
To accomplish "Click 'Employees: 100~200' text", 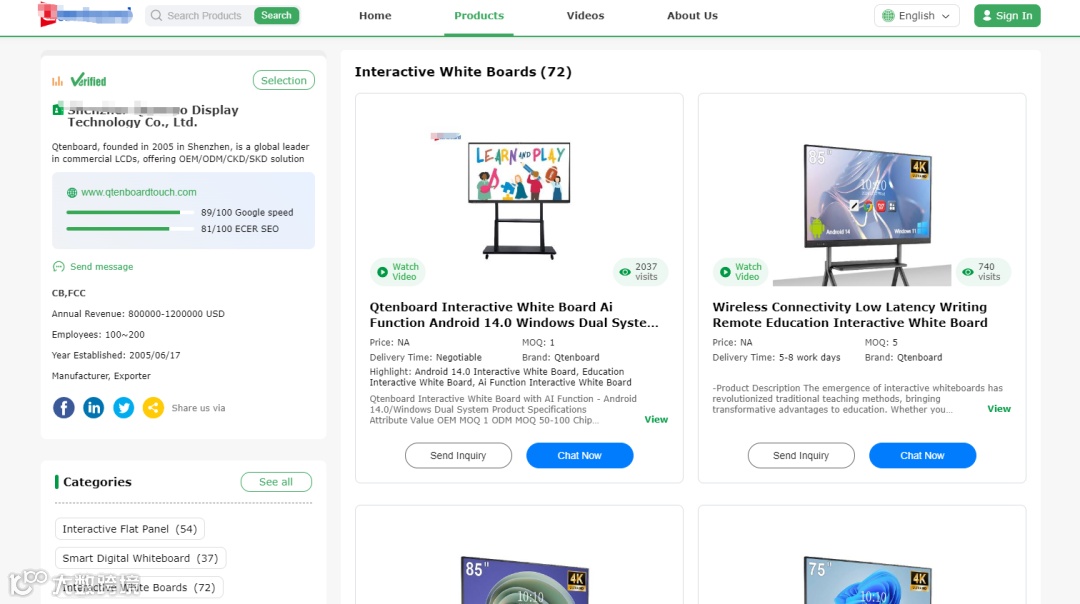I will [x=98, y=334].
